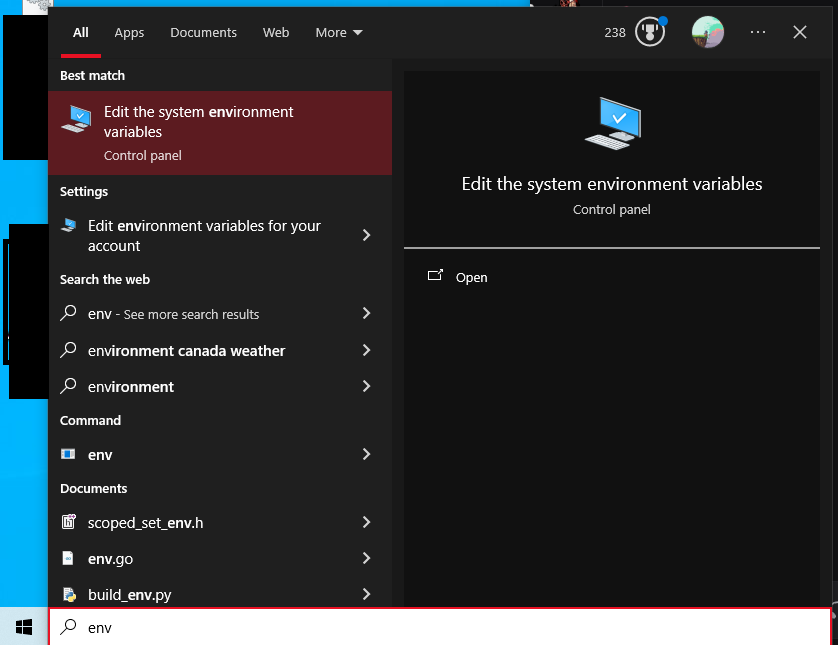Switch to the Apps tab
The width and height of the screenshot is (838, 645).
pos(129,32)
